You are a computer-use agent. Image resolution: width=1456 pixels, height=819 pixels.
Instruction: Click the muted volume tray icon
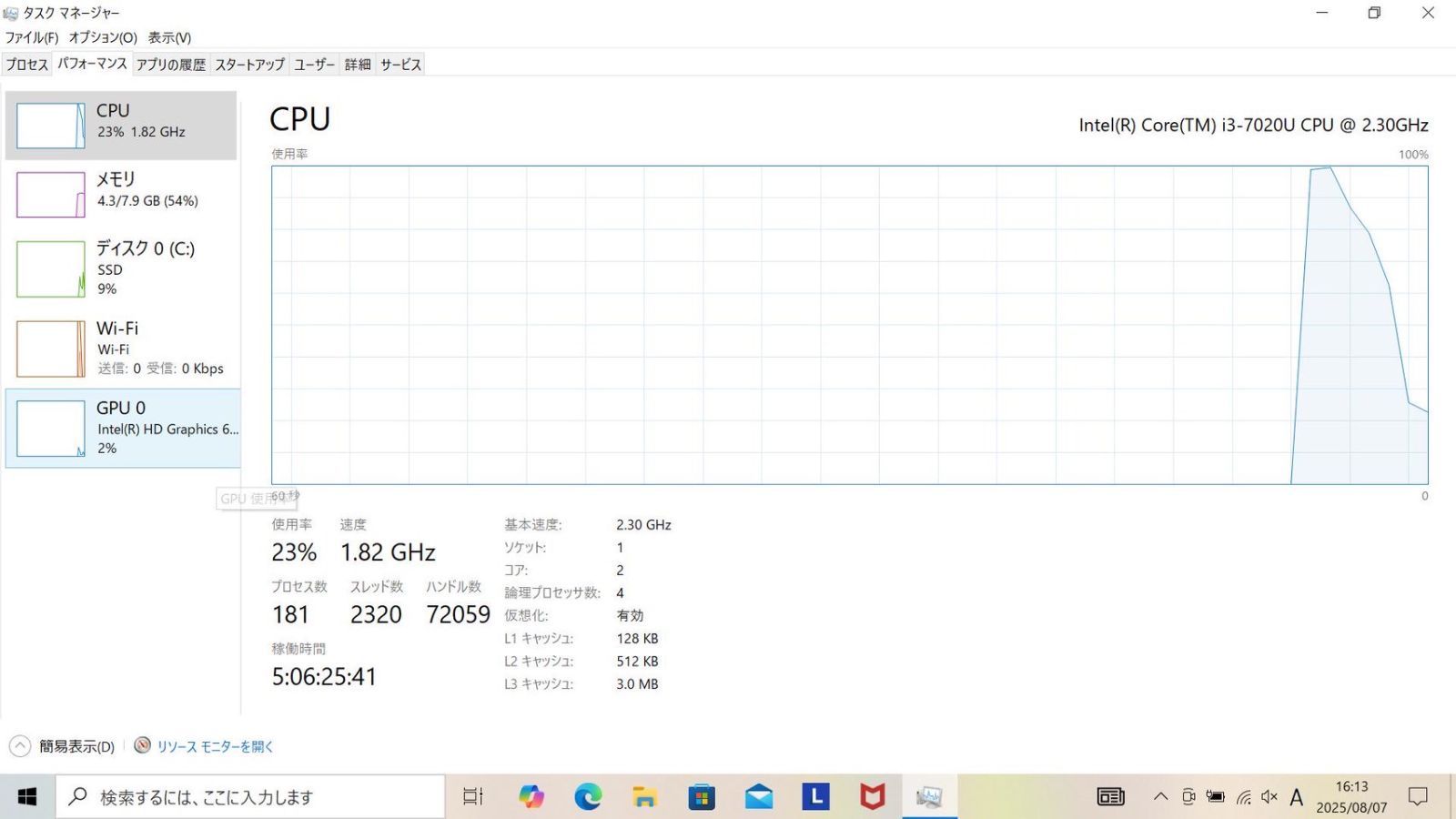click(1269, 797)
